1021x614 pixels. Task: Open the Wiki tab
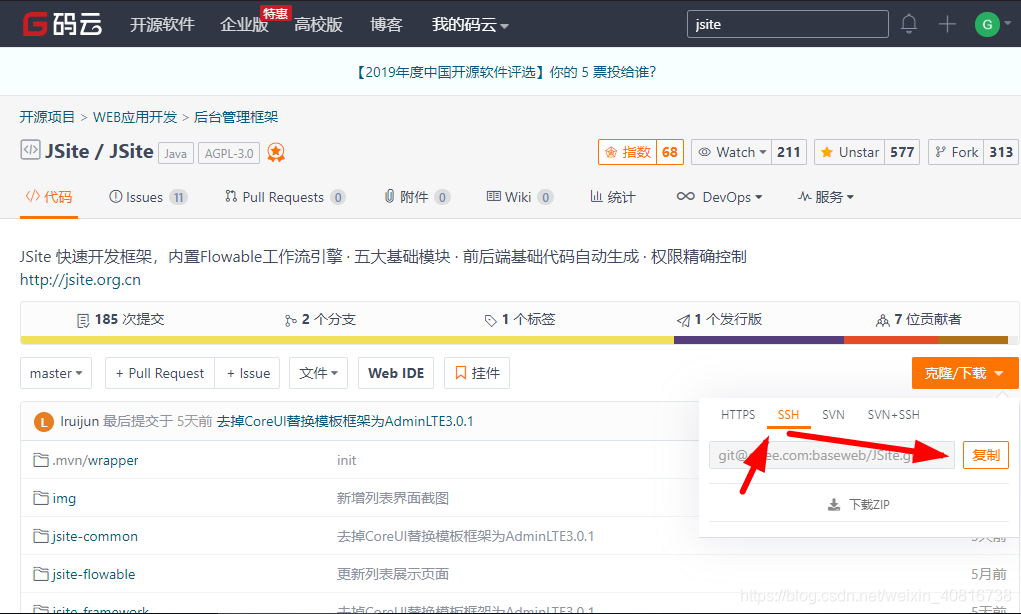pos(520,197)
